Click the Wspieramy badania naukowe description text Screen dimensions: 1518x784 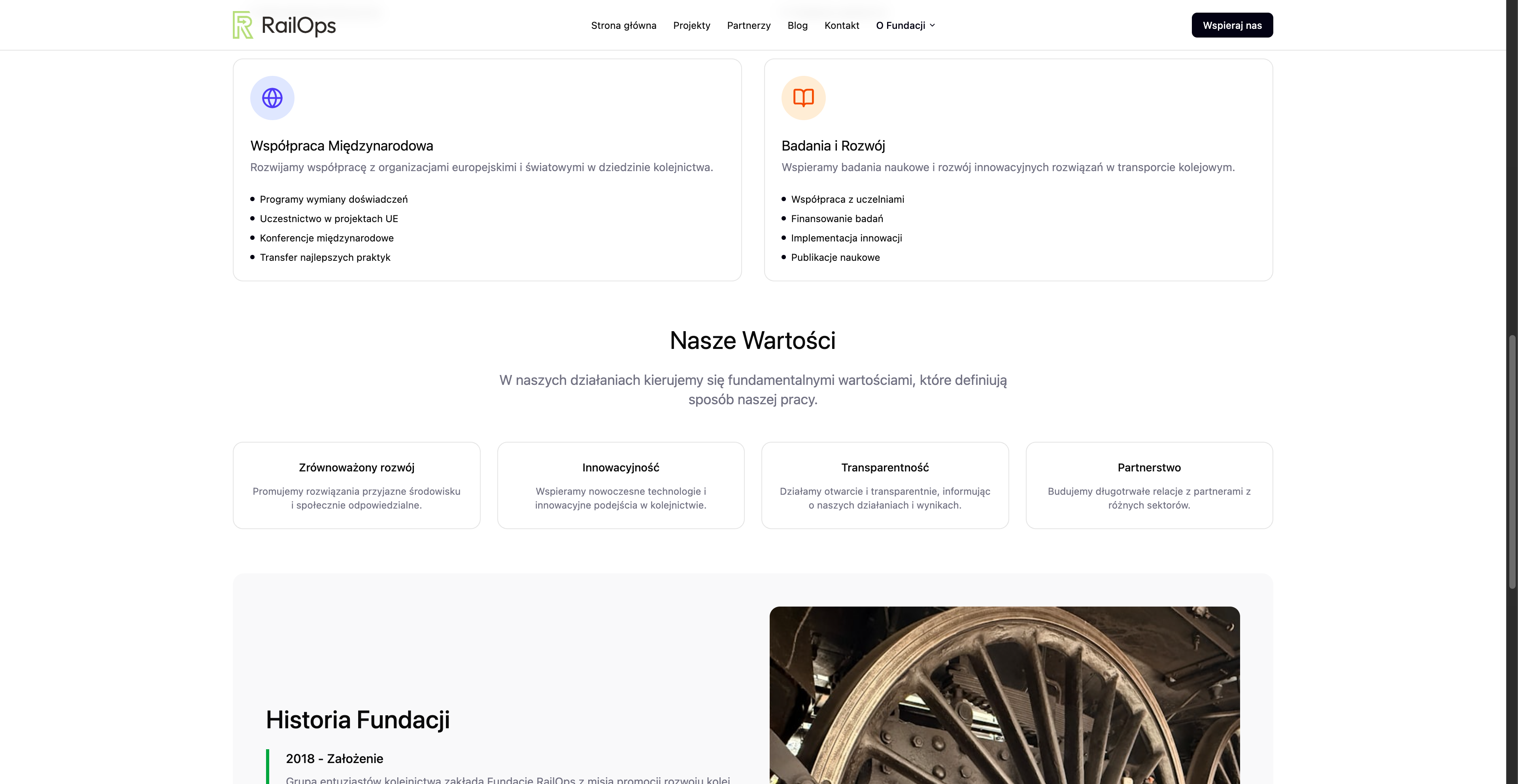[x=1008, y=167]
